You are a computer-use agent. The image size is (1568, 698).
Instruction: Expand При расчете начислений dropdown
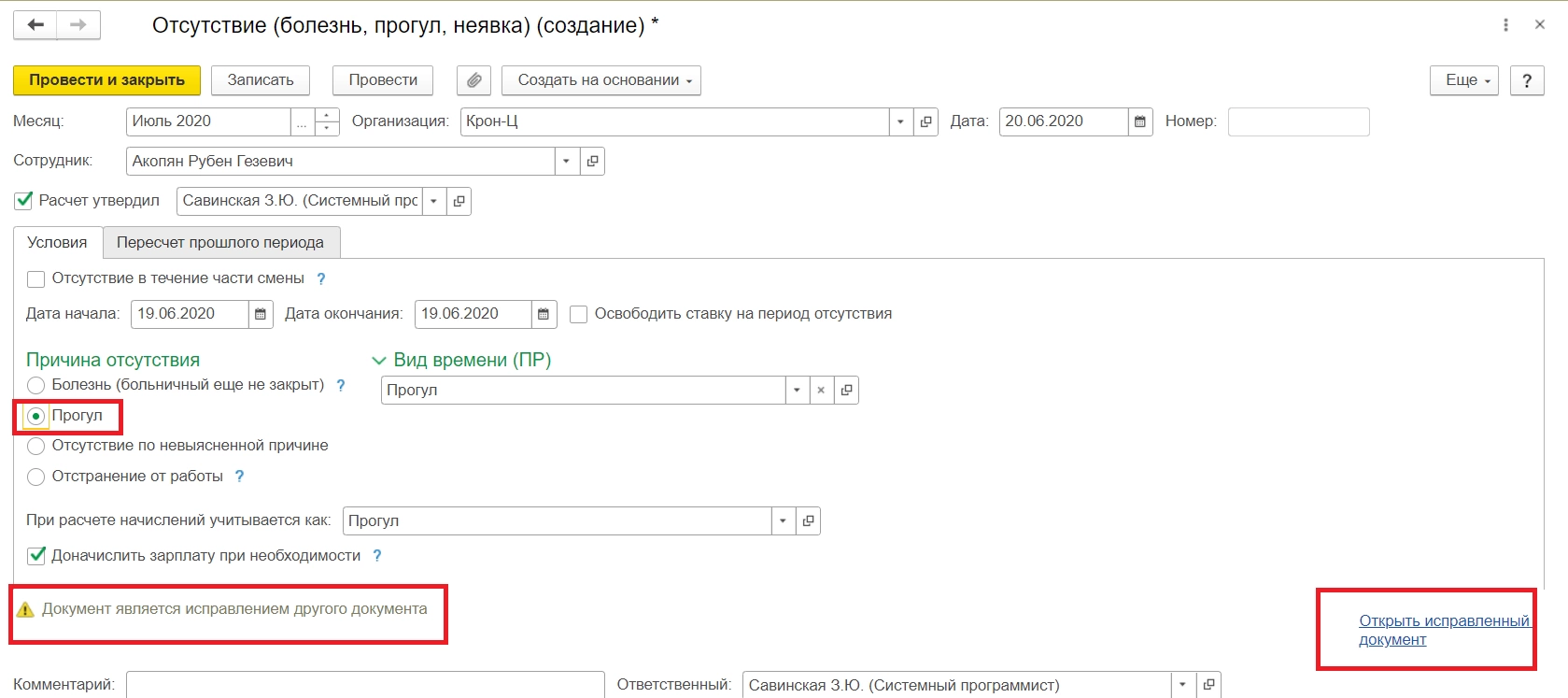[783, 521]
